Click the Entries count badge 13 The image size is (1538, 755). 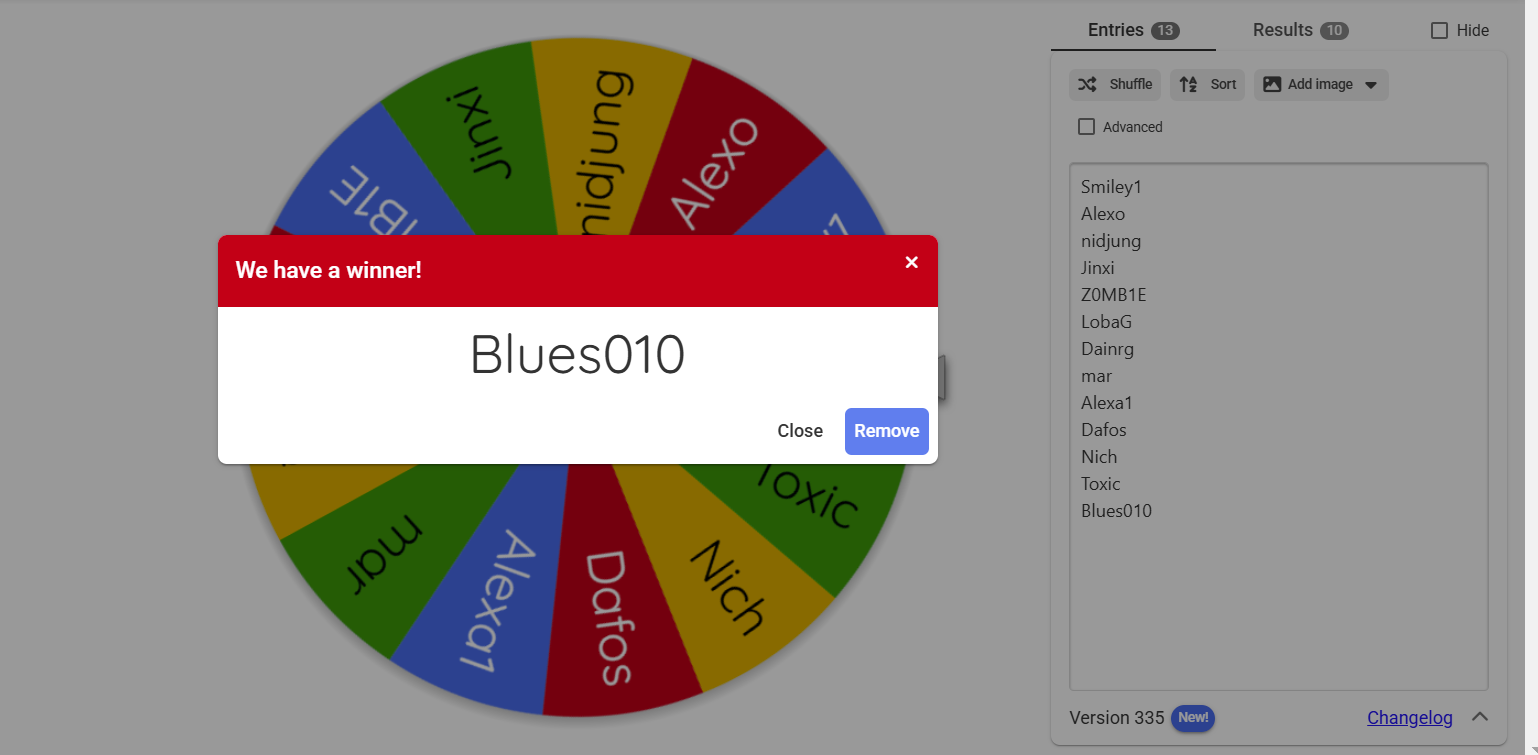click(1165, 31)
